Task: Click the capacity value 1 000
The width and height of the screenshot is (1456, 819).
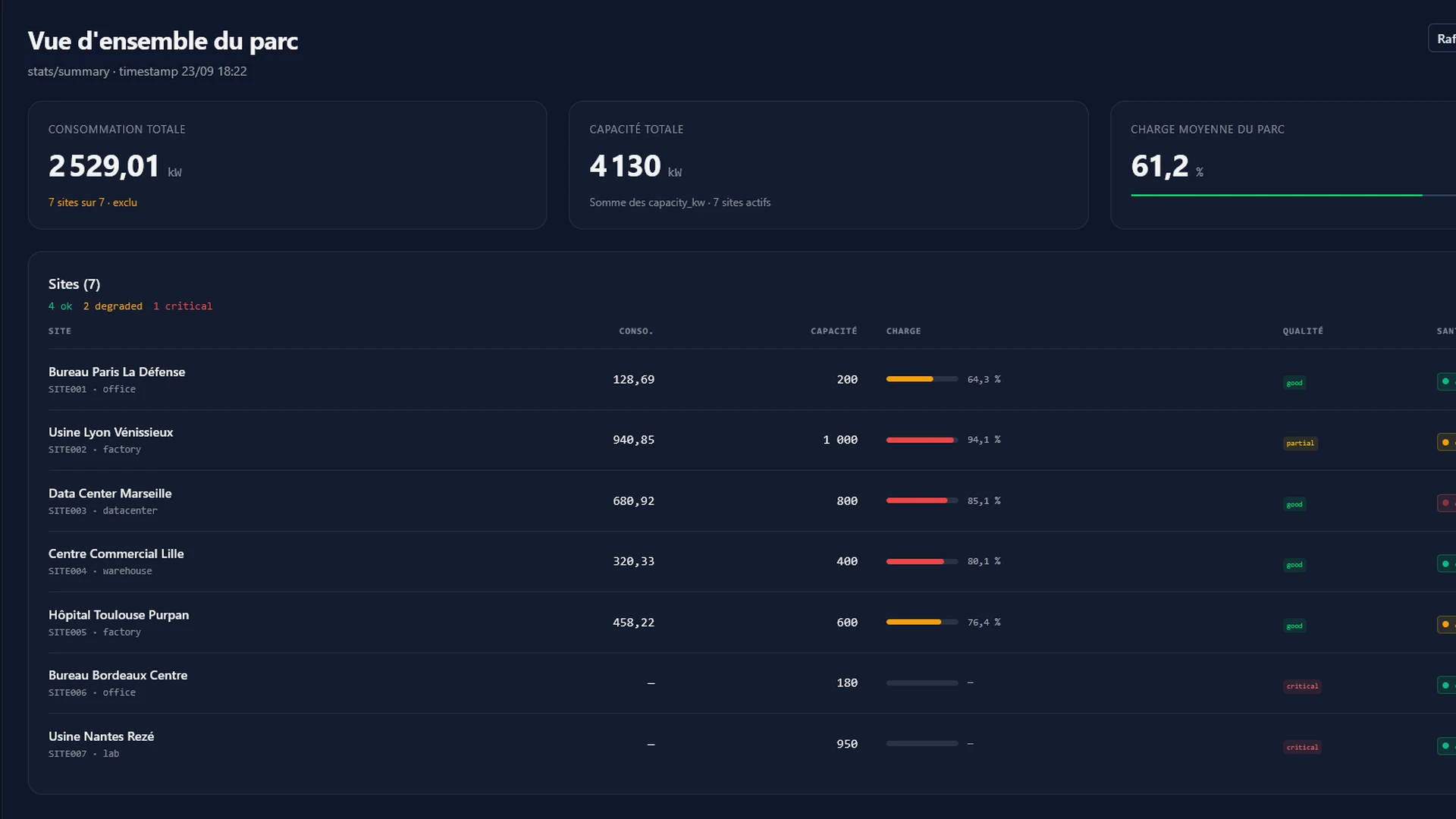Action: 840,441
